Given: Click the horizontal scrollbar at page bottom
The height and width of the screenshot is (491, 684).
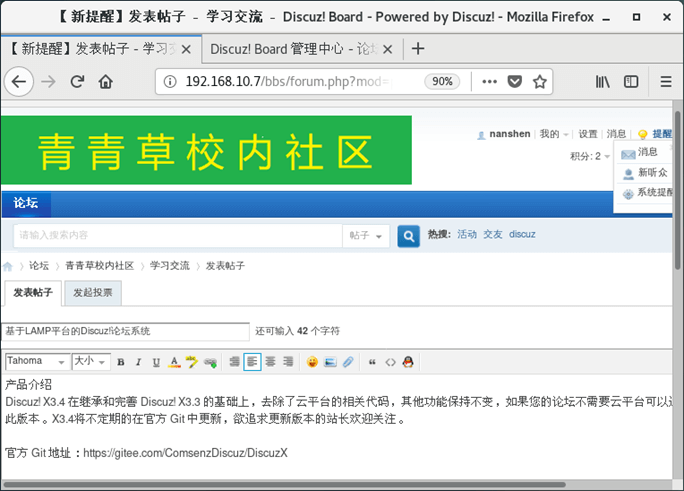Looking at the screenshot, I should coord(284,484).
